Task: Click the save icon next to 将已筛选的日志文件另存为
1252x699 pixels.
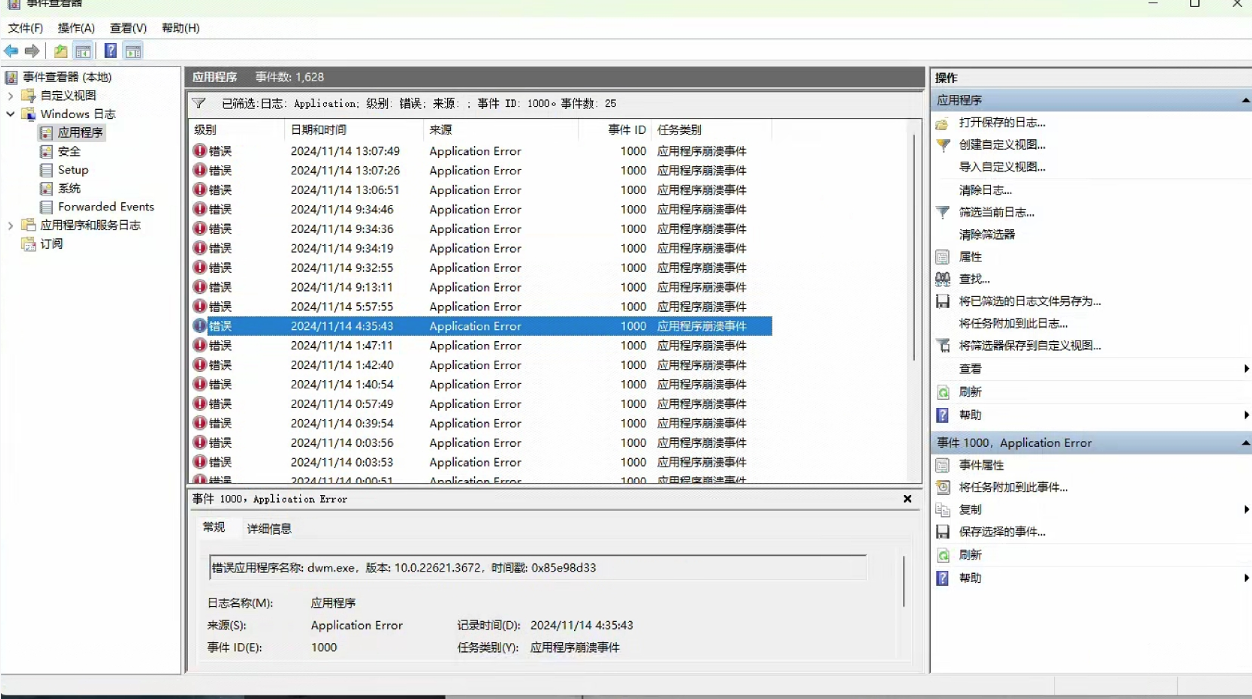Action: pyautogui.click(x=942, y=301)
